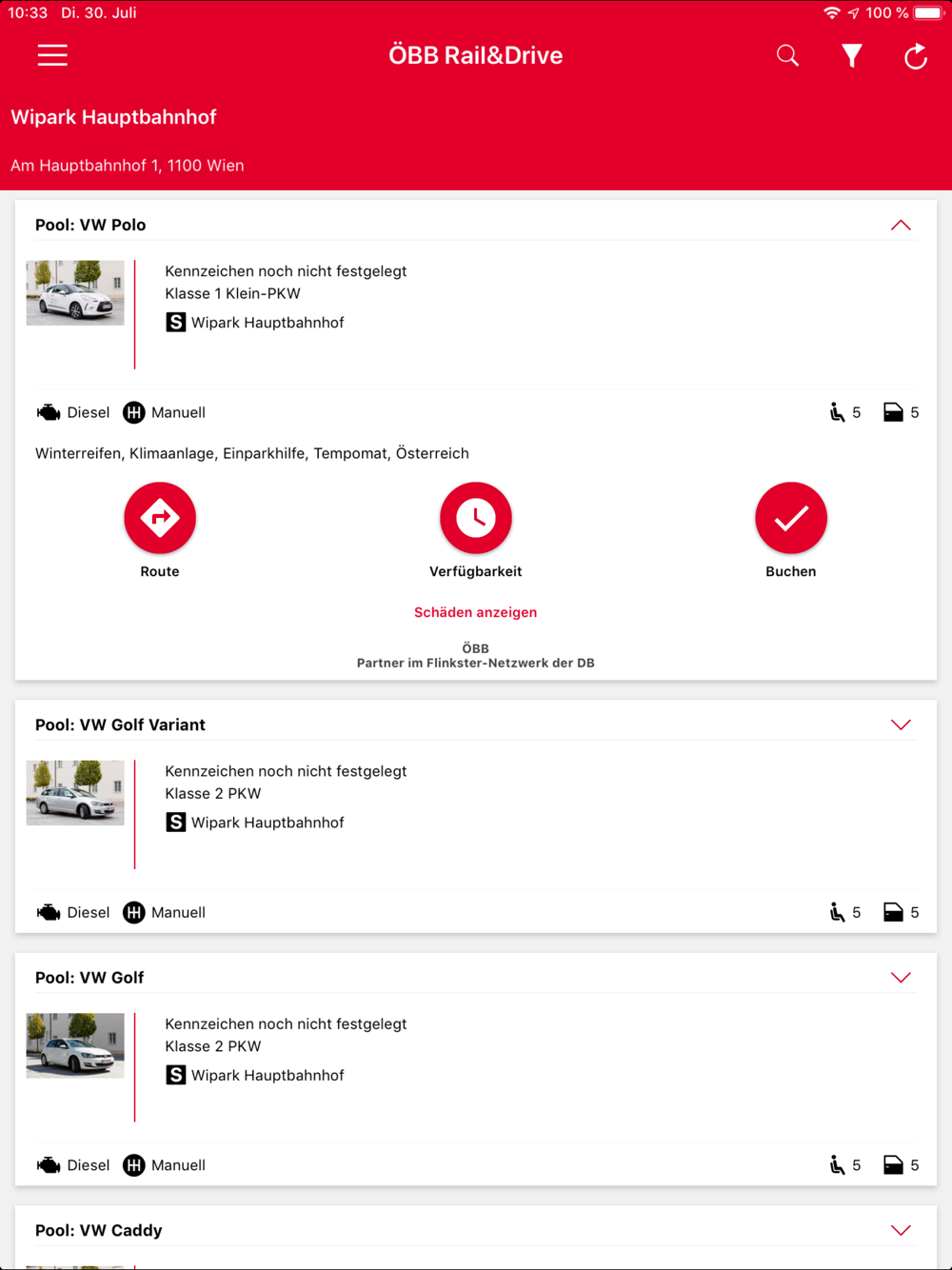The height and width of the screenshot is (1270, 952).
Task: Tap the equipment list starting with Winterreifen
Action: pyautogui.click(x=252, y=453)
